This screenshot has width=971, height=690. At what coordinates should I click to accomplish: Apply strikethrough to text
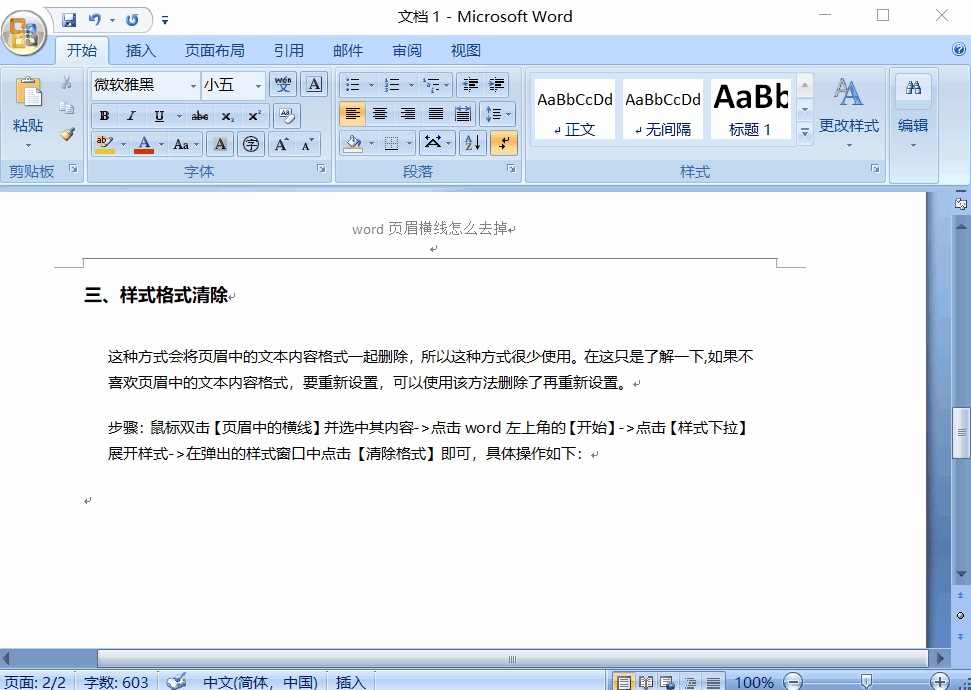[200, 115]
